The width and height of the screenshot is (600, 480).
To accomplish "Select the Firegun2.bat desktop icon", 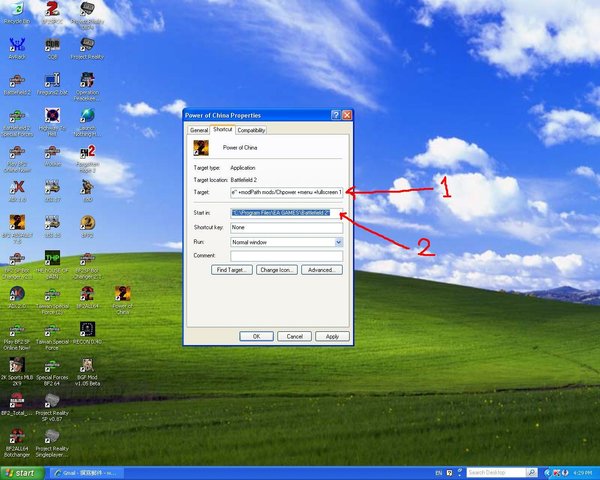I will tap(52, 84).
